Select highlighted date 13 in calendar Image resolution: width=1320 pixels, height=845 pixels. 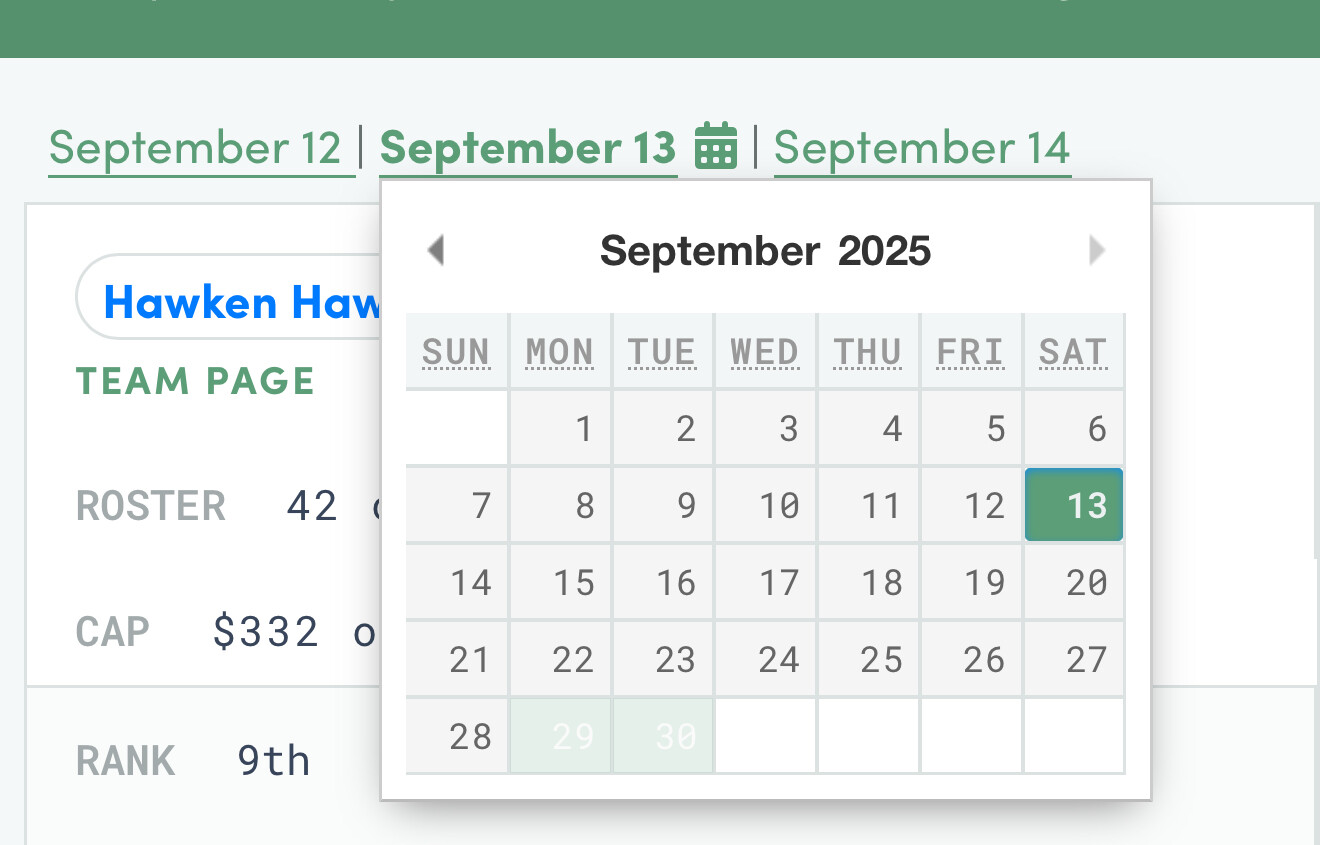point(1075,506)
